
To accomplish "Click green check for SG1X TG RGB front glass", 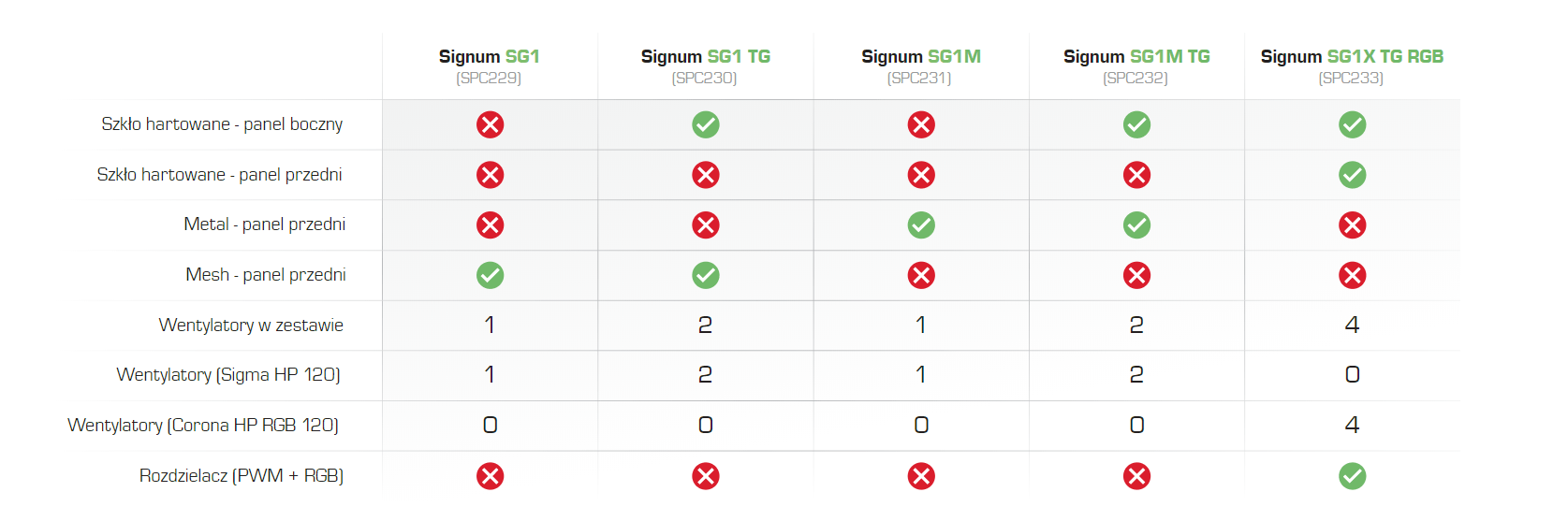I will tap(1352, 175).
